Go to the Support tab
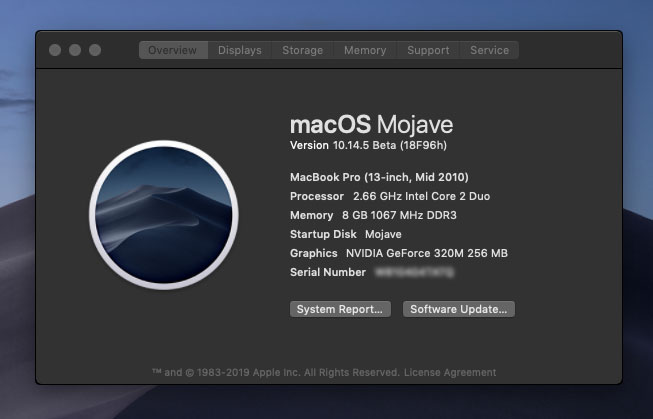Screen dimensions: 653x419 428,50
